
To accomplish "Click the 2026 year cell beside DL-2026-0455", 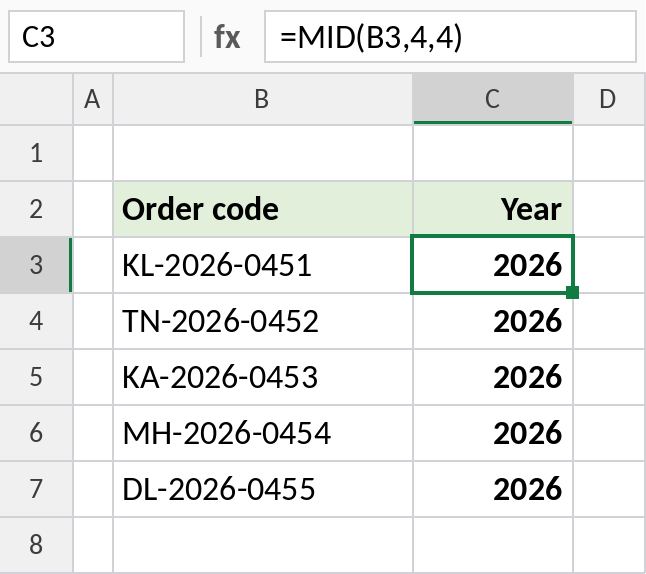I will pos(493,489).
